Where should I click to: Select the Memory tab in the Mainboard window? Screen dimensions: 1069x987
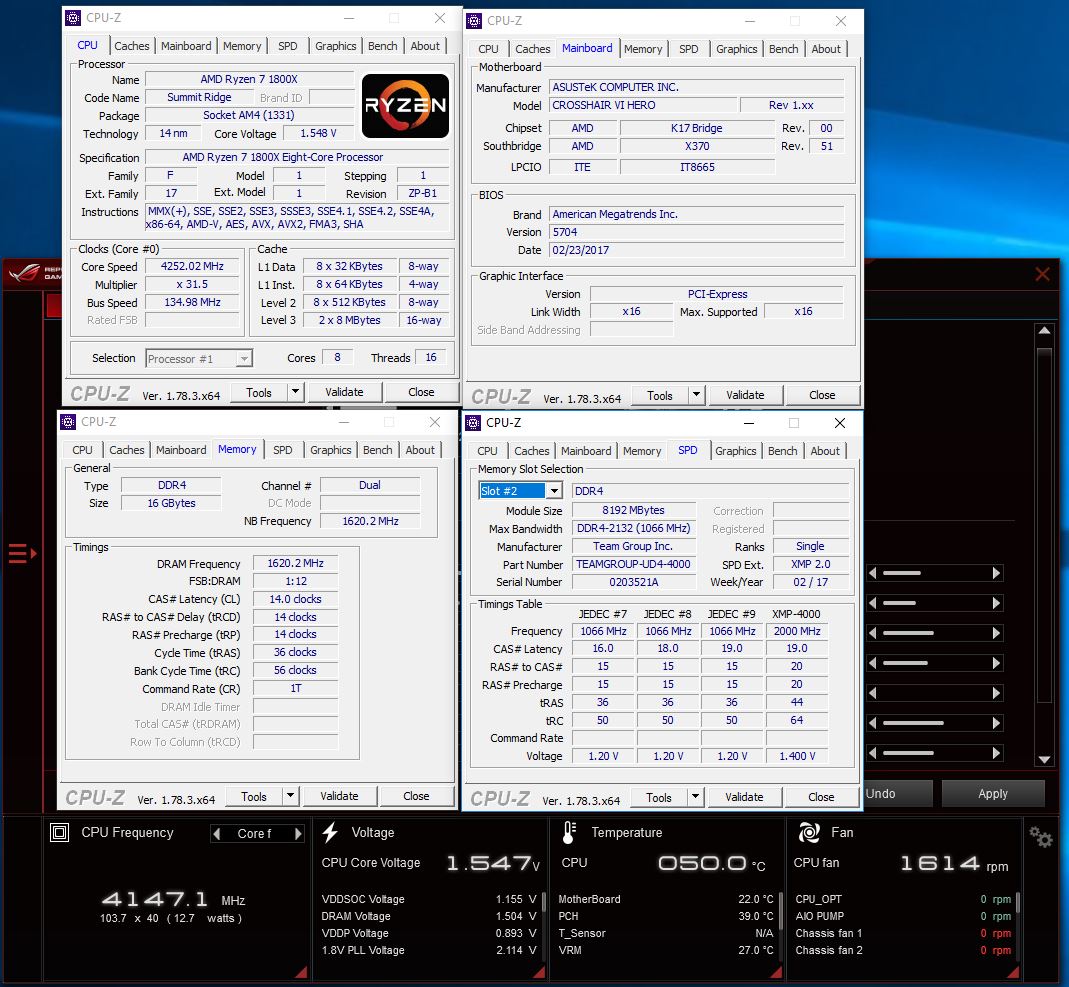point(642,49)
